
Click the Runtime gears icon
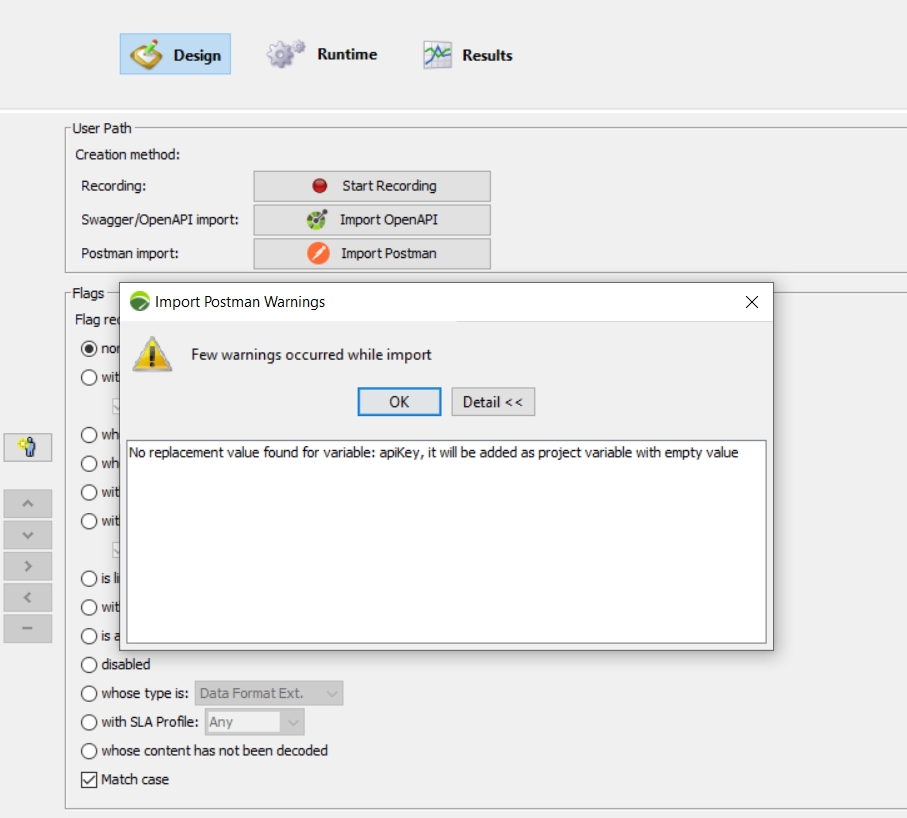click(285, 54)
